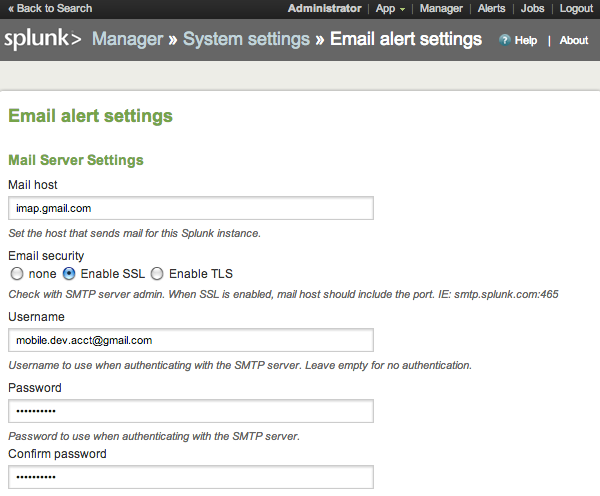This screenshot has width=600, height=496.
Task: Open the Jobs page
Action: point(532,8)
